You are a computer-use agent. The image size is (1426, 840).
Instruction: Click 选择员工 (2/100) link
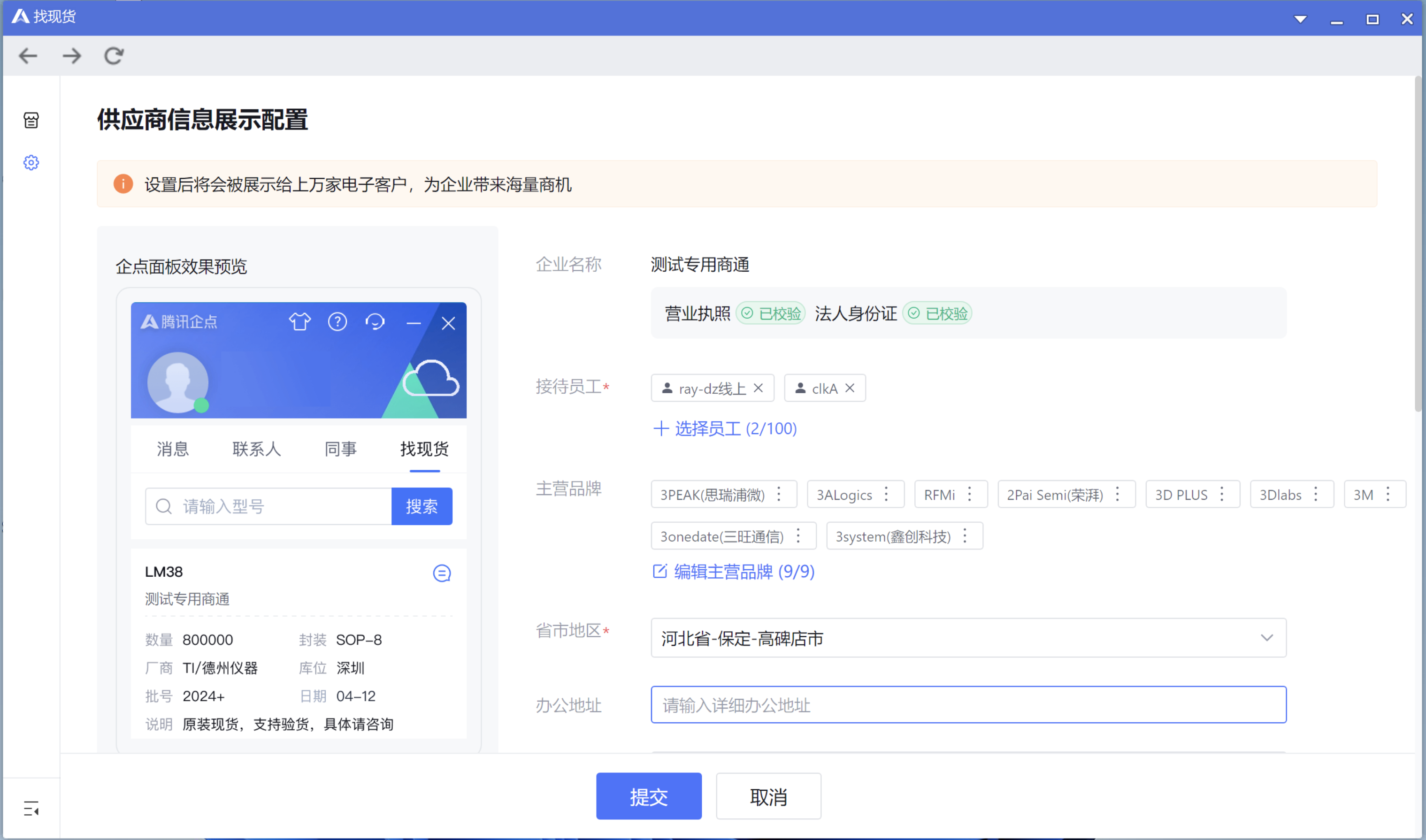[x=725, y=428]
